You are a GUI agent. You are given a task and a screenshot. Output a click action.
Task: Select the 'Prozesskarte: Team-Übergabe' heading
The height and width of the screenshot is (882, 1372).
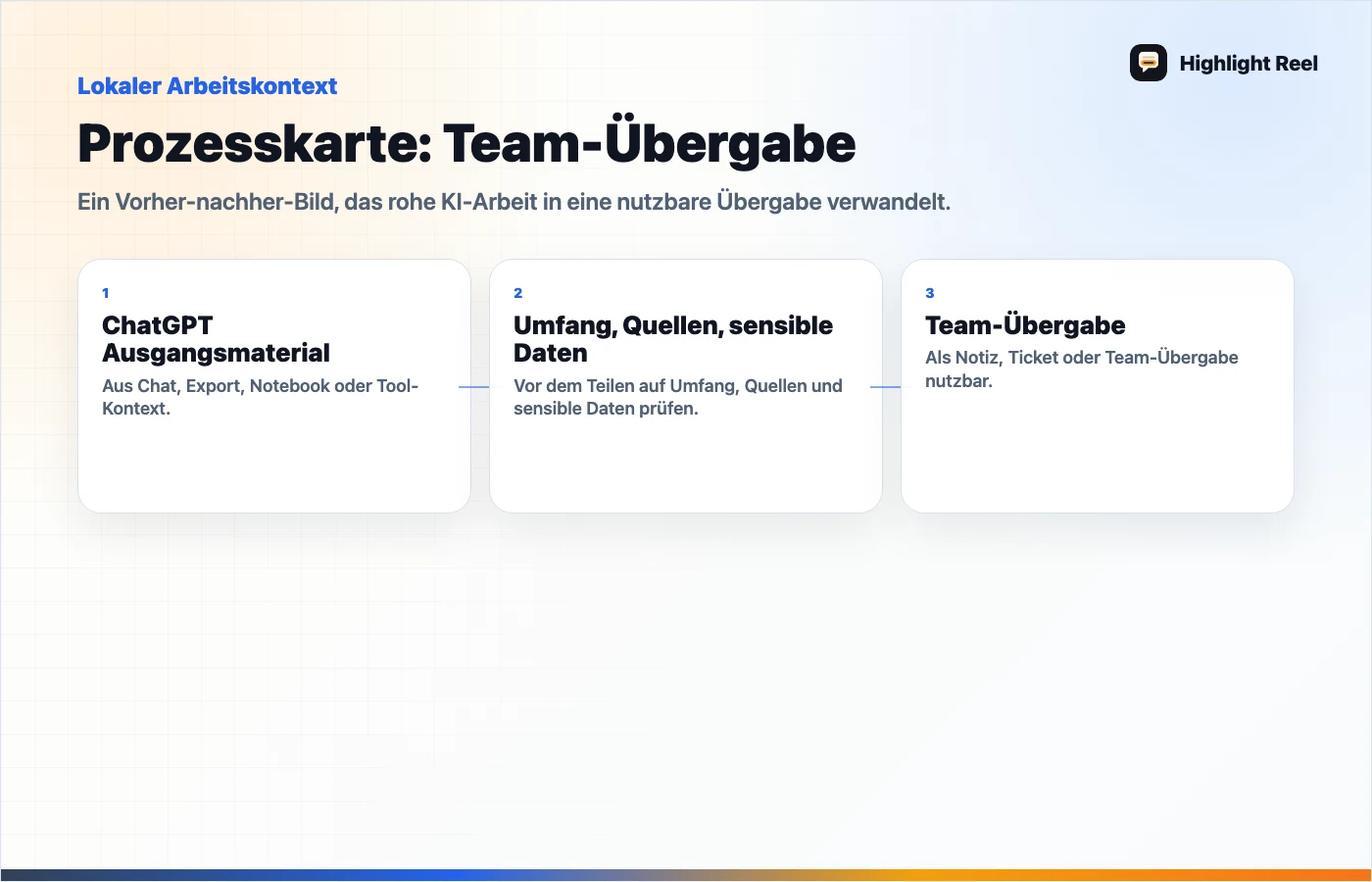click(466, 143)
